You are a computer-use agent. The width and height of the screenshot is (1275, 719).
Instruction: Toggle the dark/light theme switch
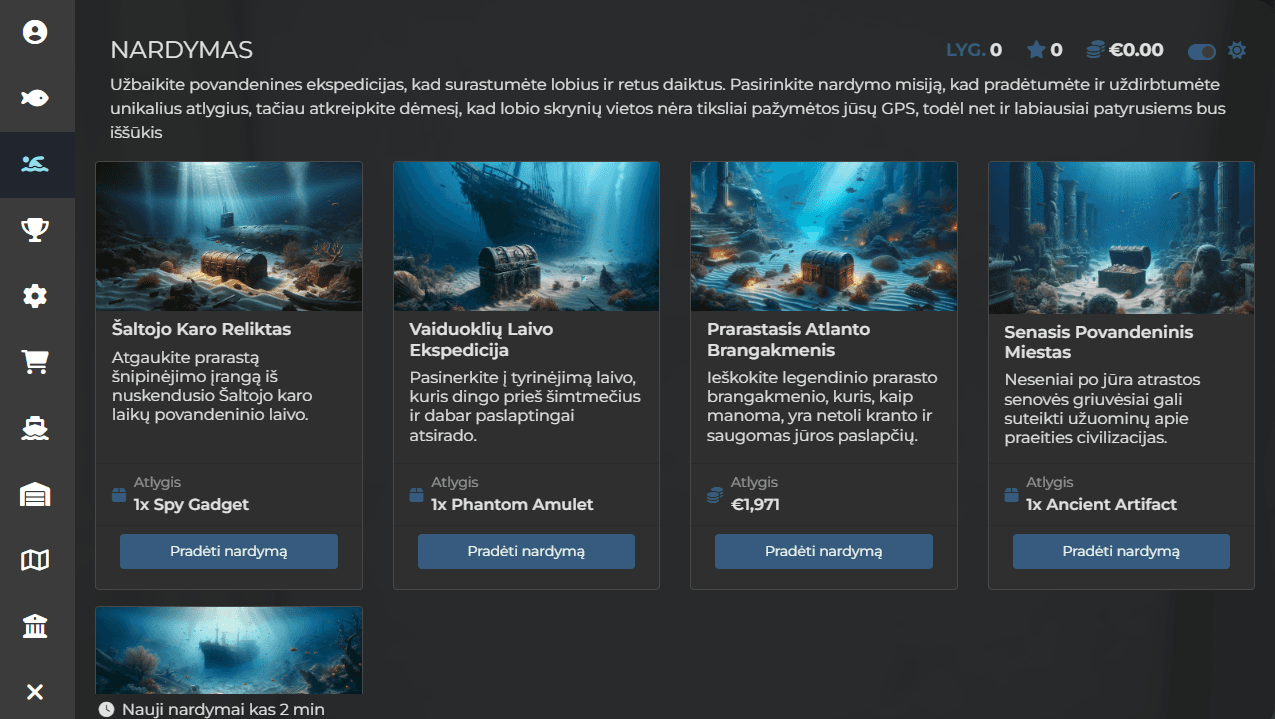1201,51
